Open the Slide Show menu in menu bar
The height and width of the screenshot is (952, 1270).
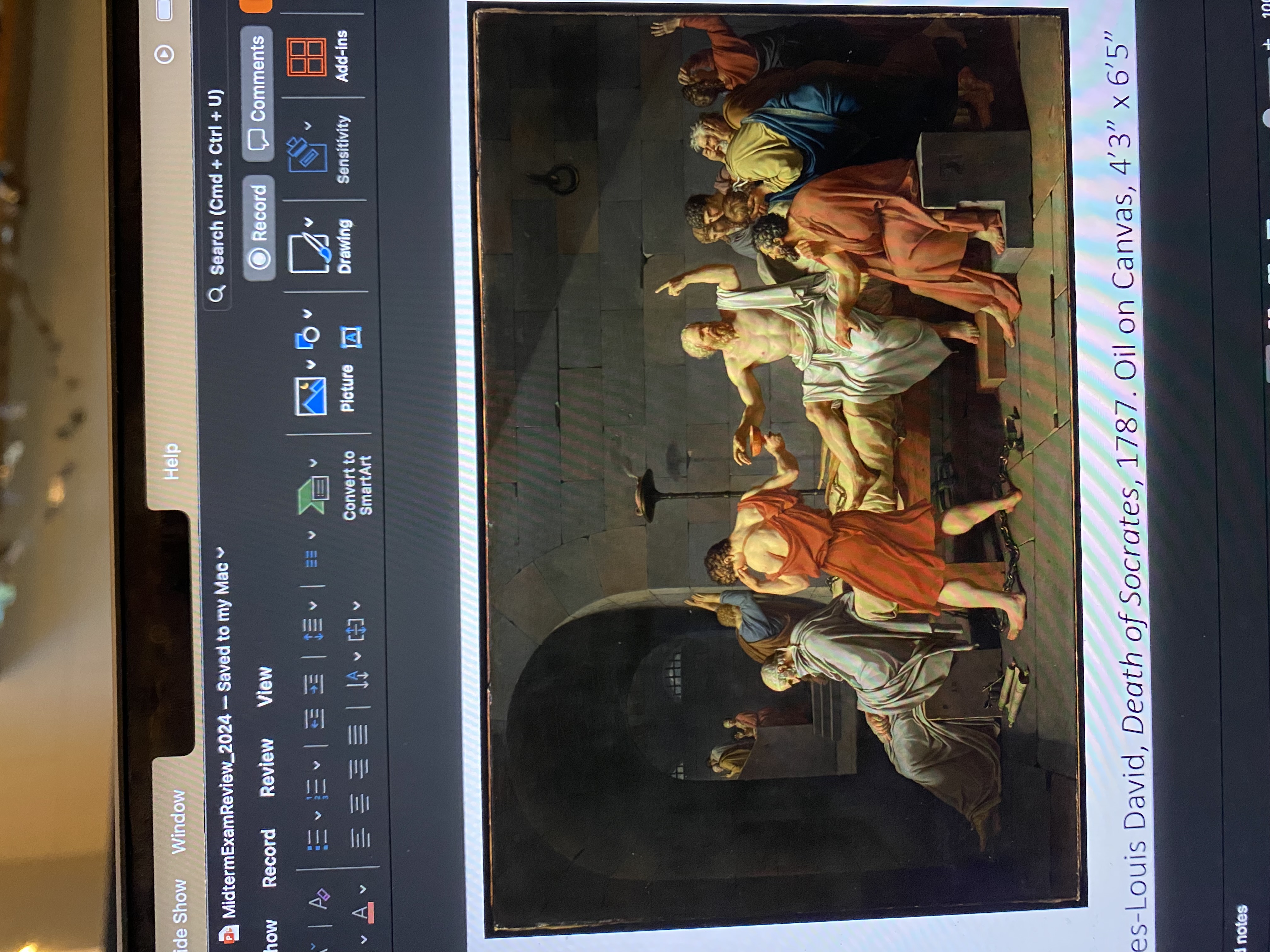coord(181,916)
